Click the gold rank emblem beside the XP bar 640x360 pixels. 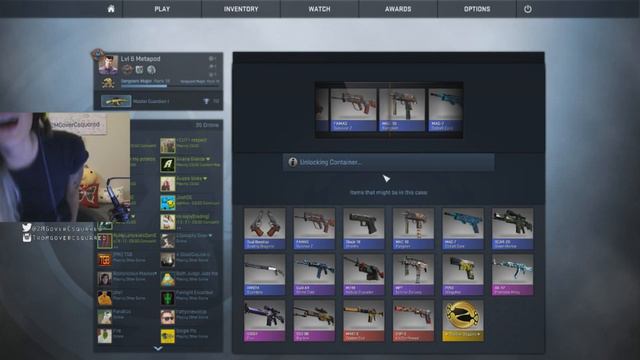coord(108,83)
